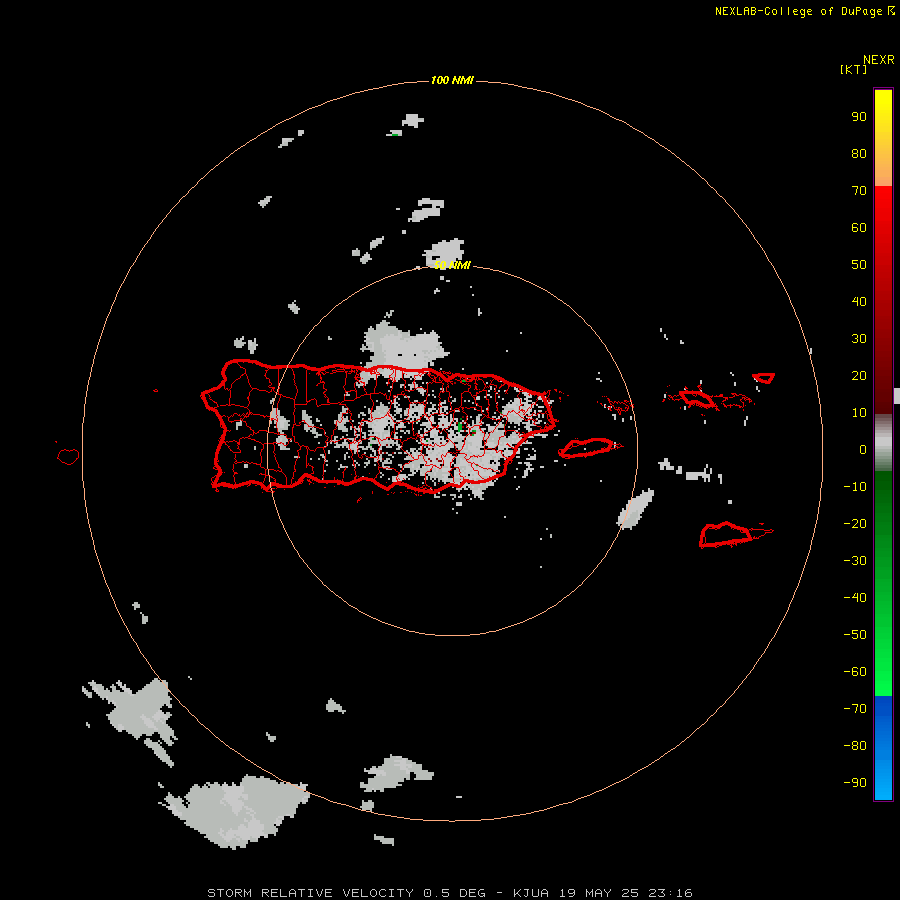Click the 30 value on velocity scale

pos(859,339)
